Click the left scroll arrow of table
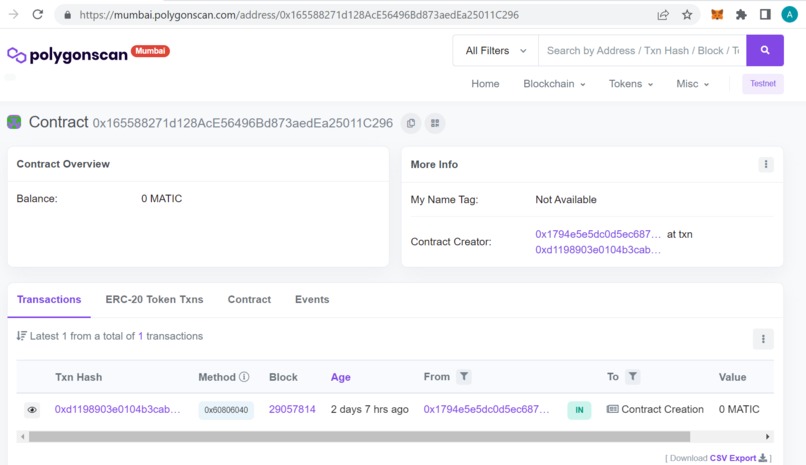The image size is (806, 465). (x=22, y=437)
